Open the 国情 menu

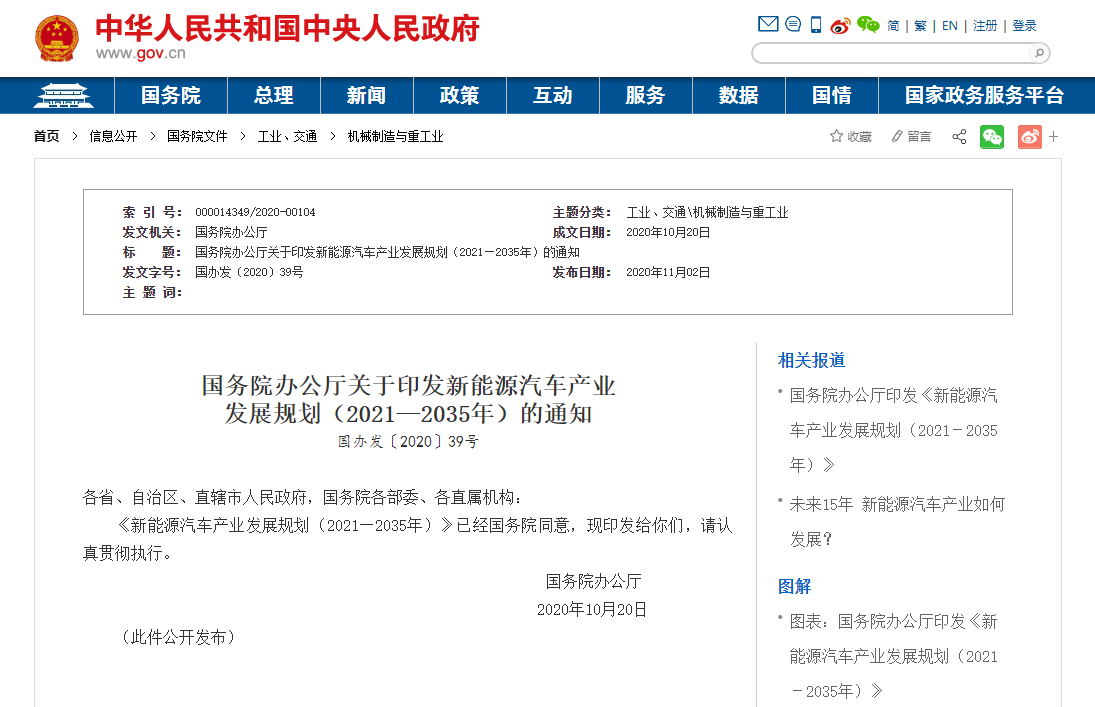(832, 96)
